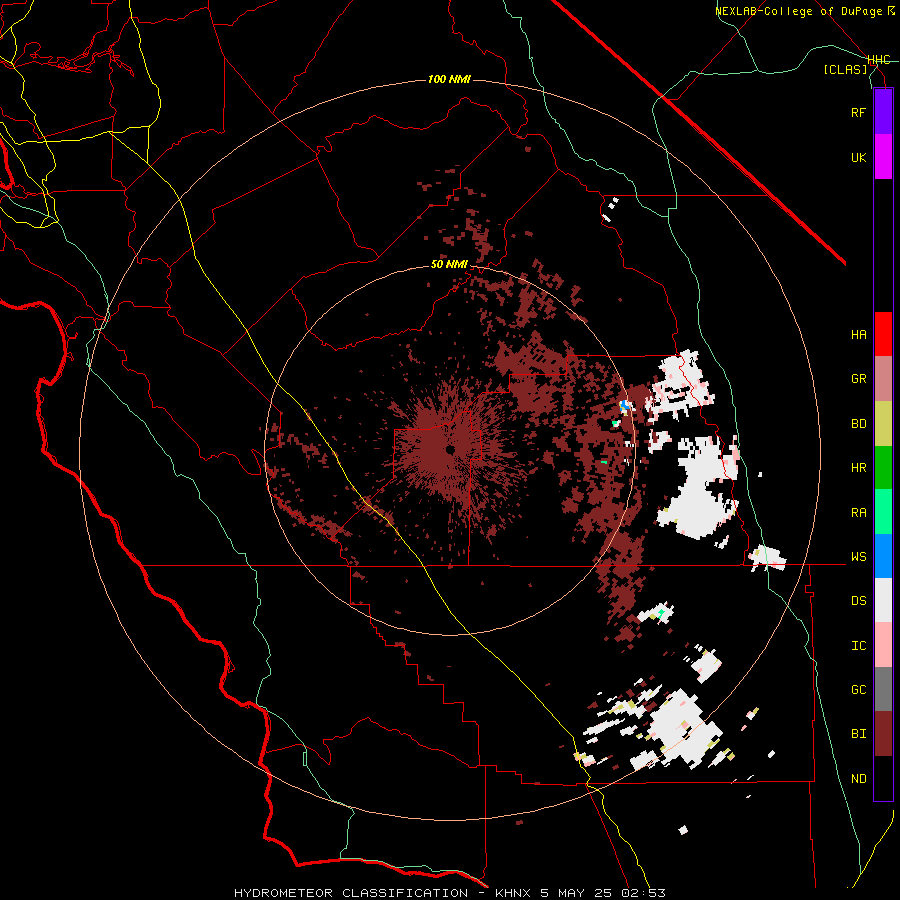This screenshot has width=900, height=900.
Task: Click the BI legend label
Action: click(x=858, y=734)
